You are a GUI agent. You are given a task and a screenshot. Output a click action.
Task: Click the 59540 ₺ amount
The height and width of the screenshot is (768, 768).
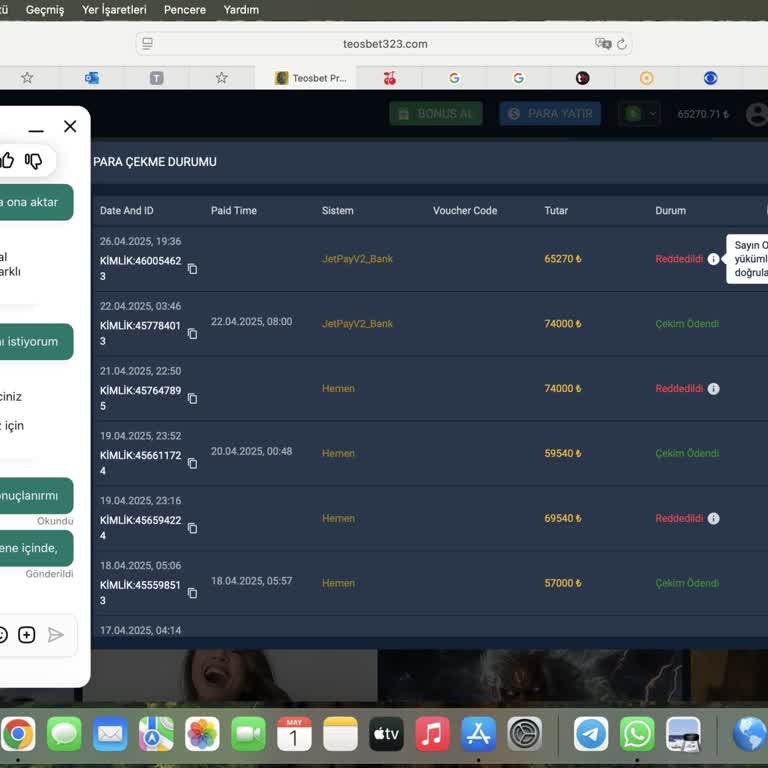point(563,454)
